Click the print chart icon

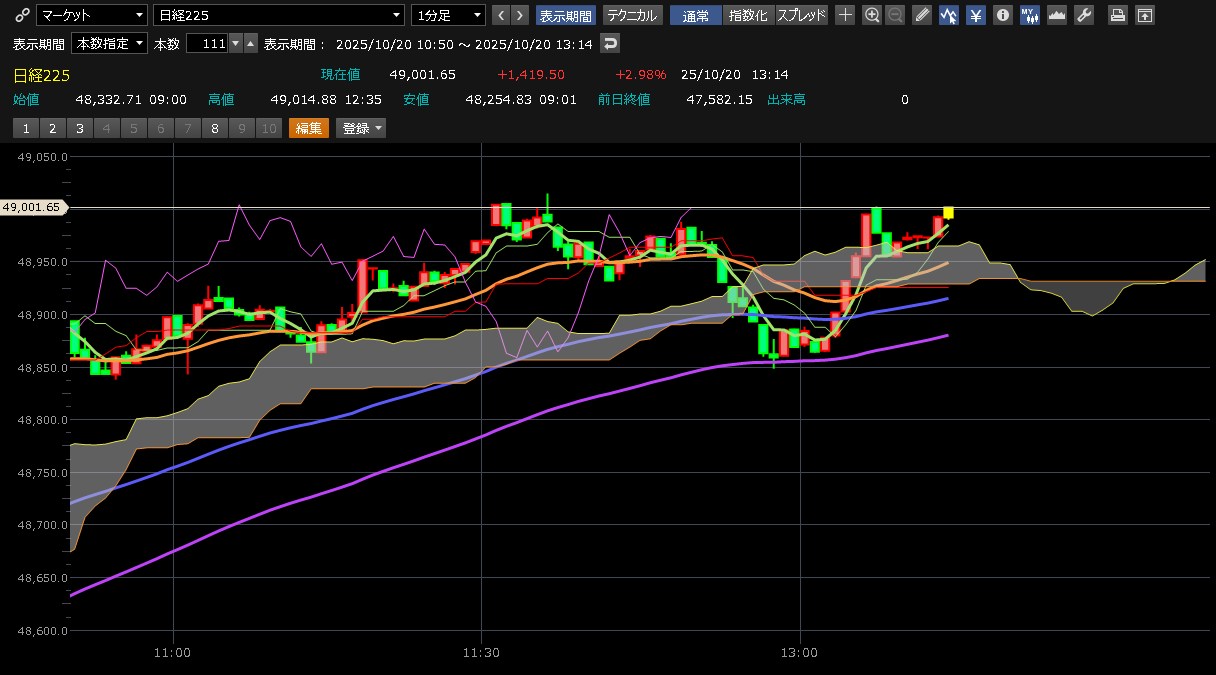[x=1118, y=15]
